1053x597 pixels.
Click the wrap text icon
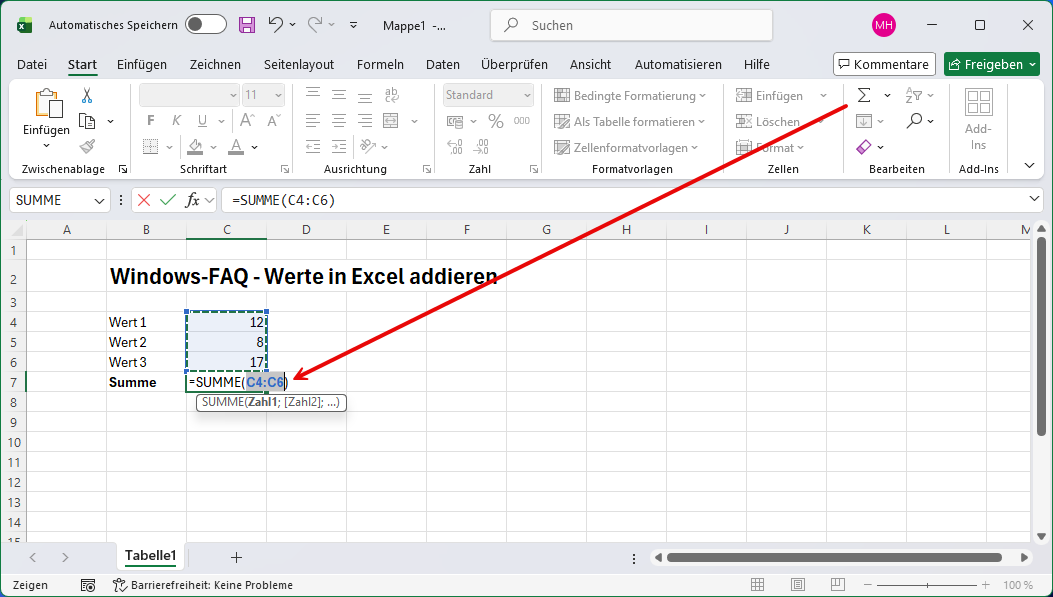tap(391, 95)
